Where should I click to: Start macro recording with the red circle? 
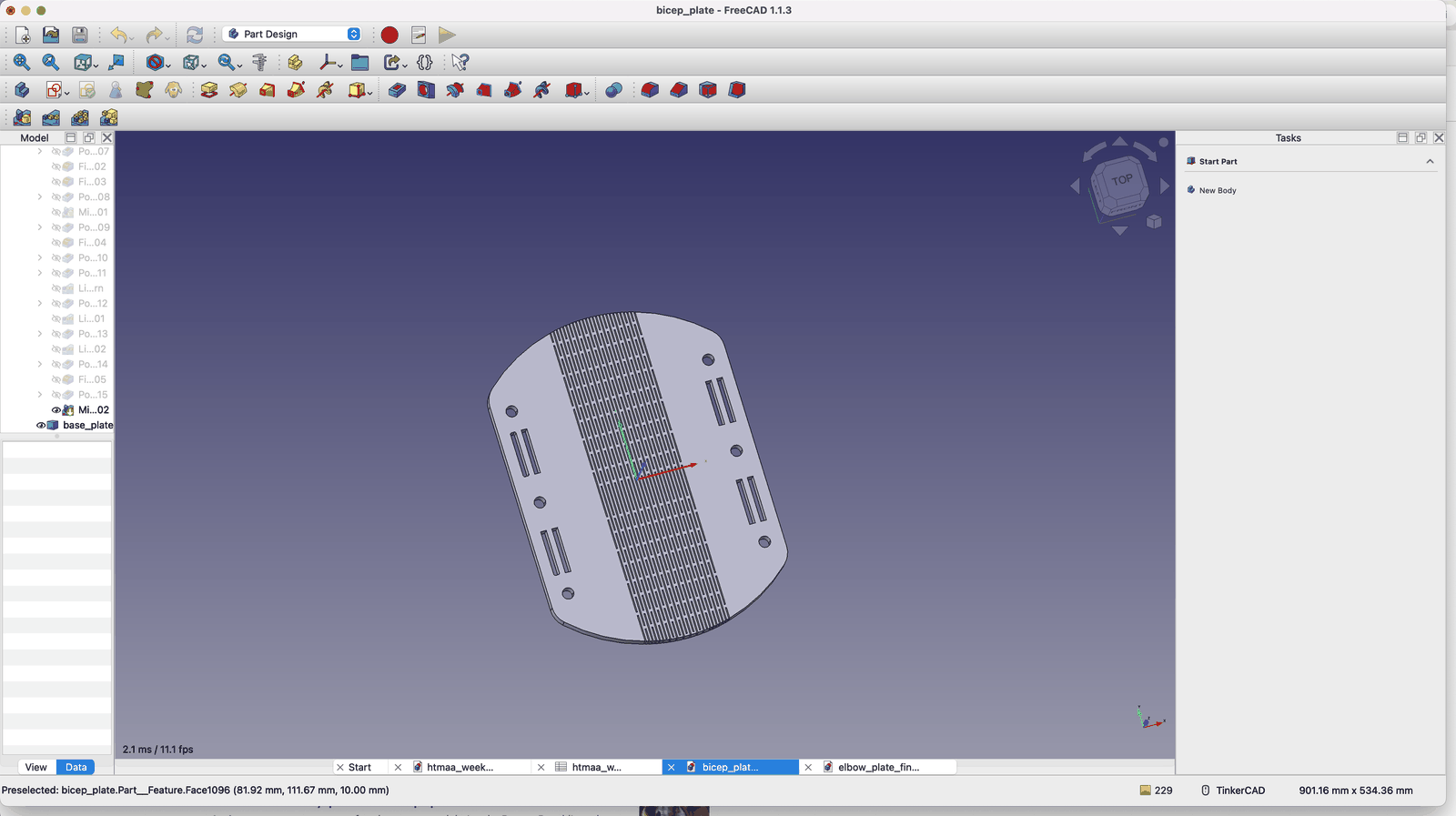389,35
